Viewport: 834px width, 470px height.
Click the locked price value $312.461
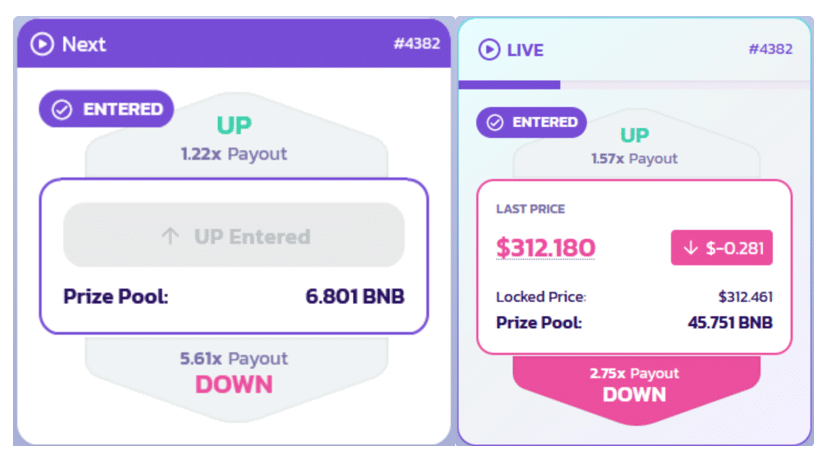click(745, 297)
